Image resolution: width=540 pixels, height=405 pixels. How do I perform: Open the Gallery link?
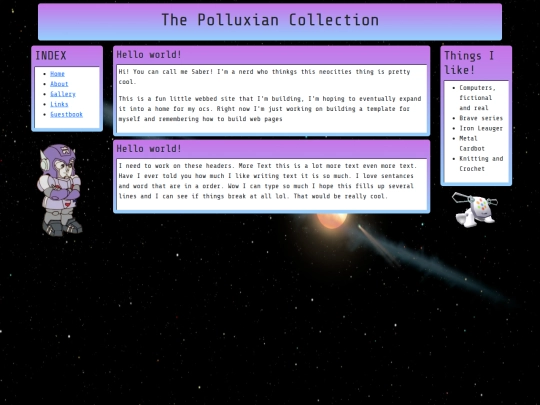(x=63, y=94)
